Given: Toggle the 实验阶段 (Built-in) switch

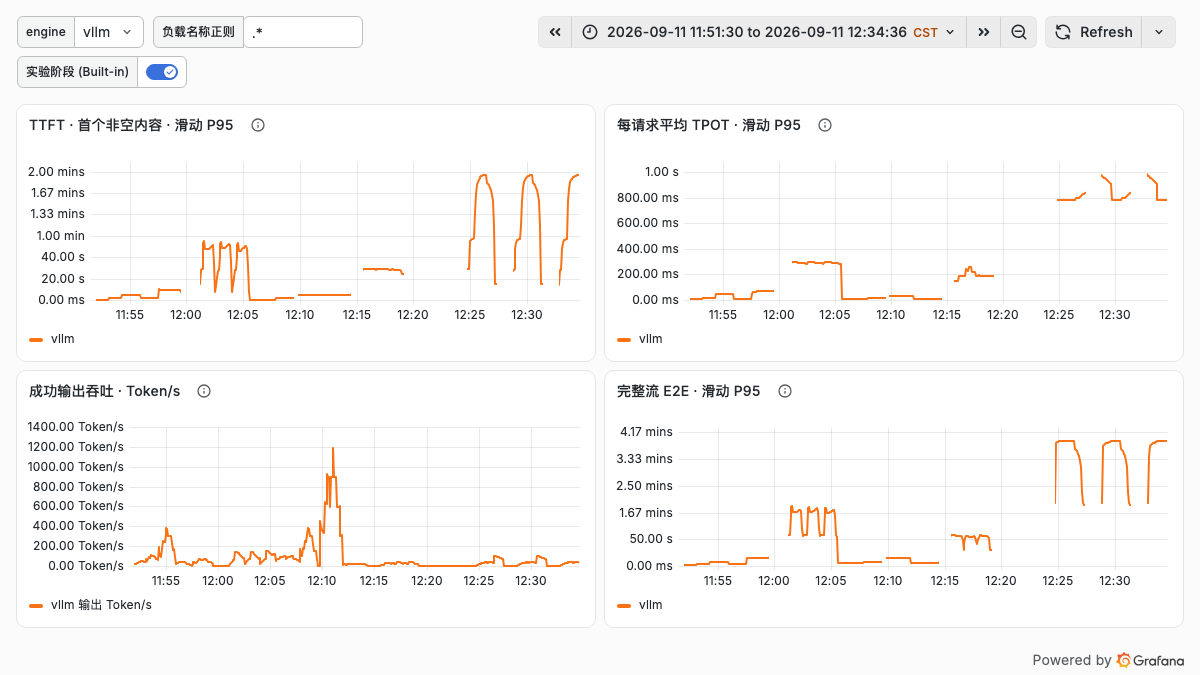Looking at the screenshot, I should coord(162,72).
